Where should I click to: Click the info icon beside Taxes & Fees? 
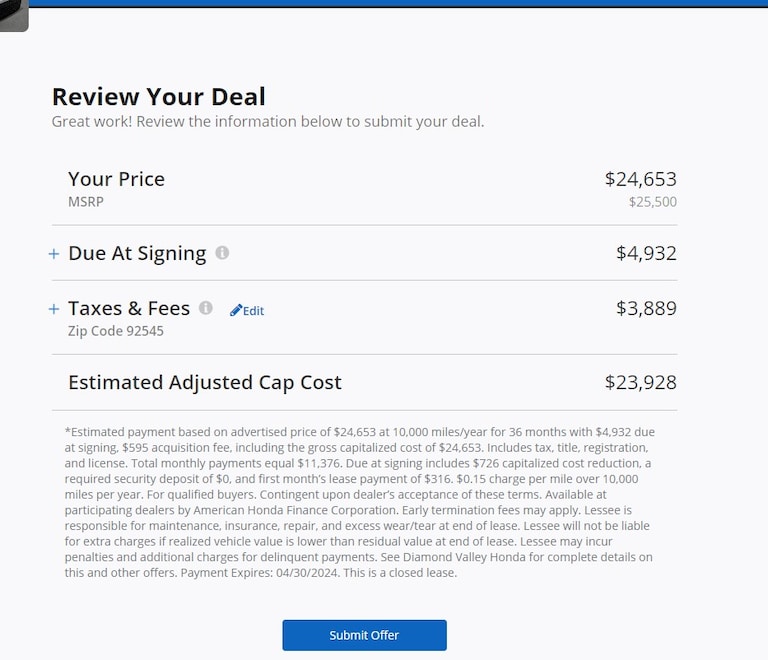pos(206,308)
